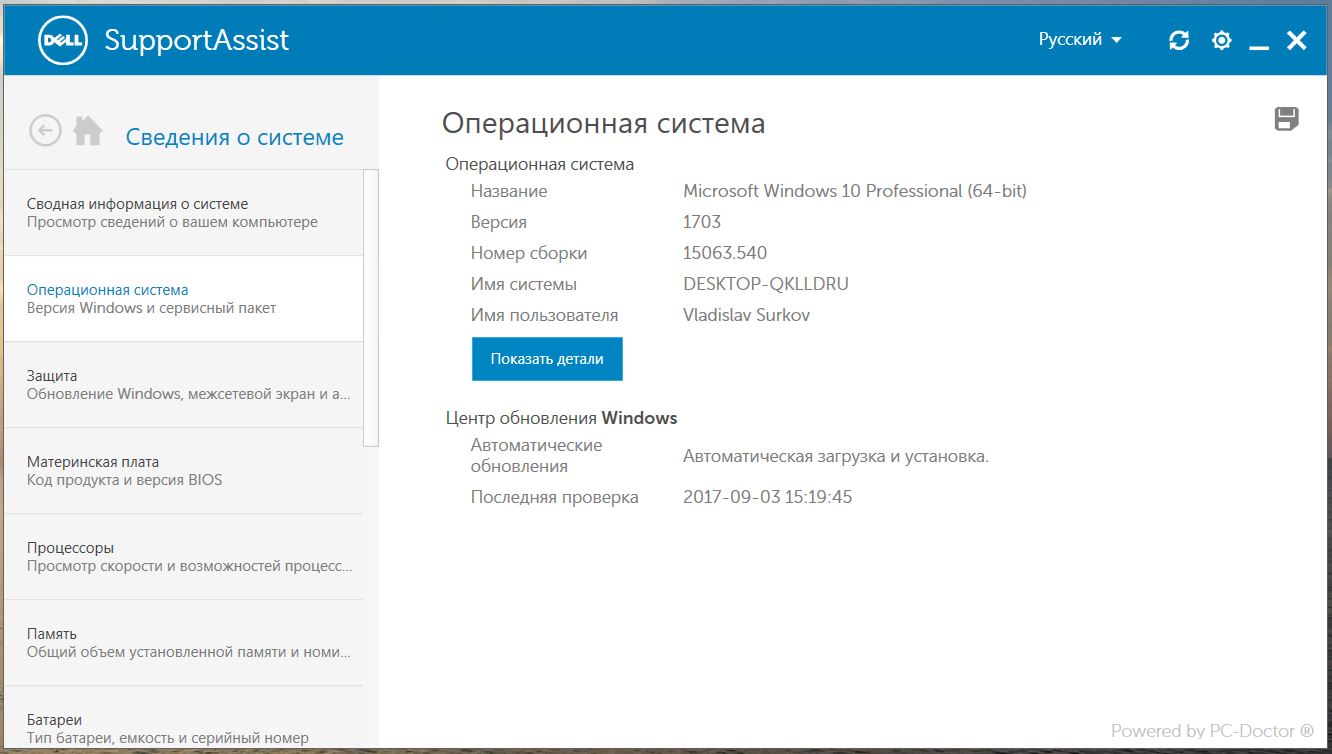Open the Русский language dropdown
Screen dimensions: 1332x754
click(1080, 40)
